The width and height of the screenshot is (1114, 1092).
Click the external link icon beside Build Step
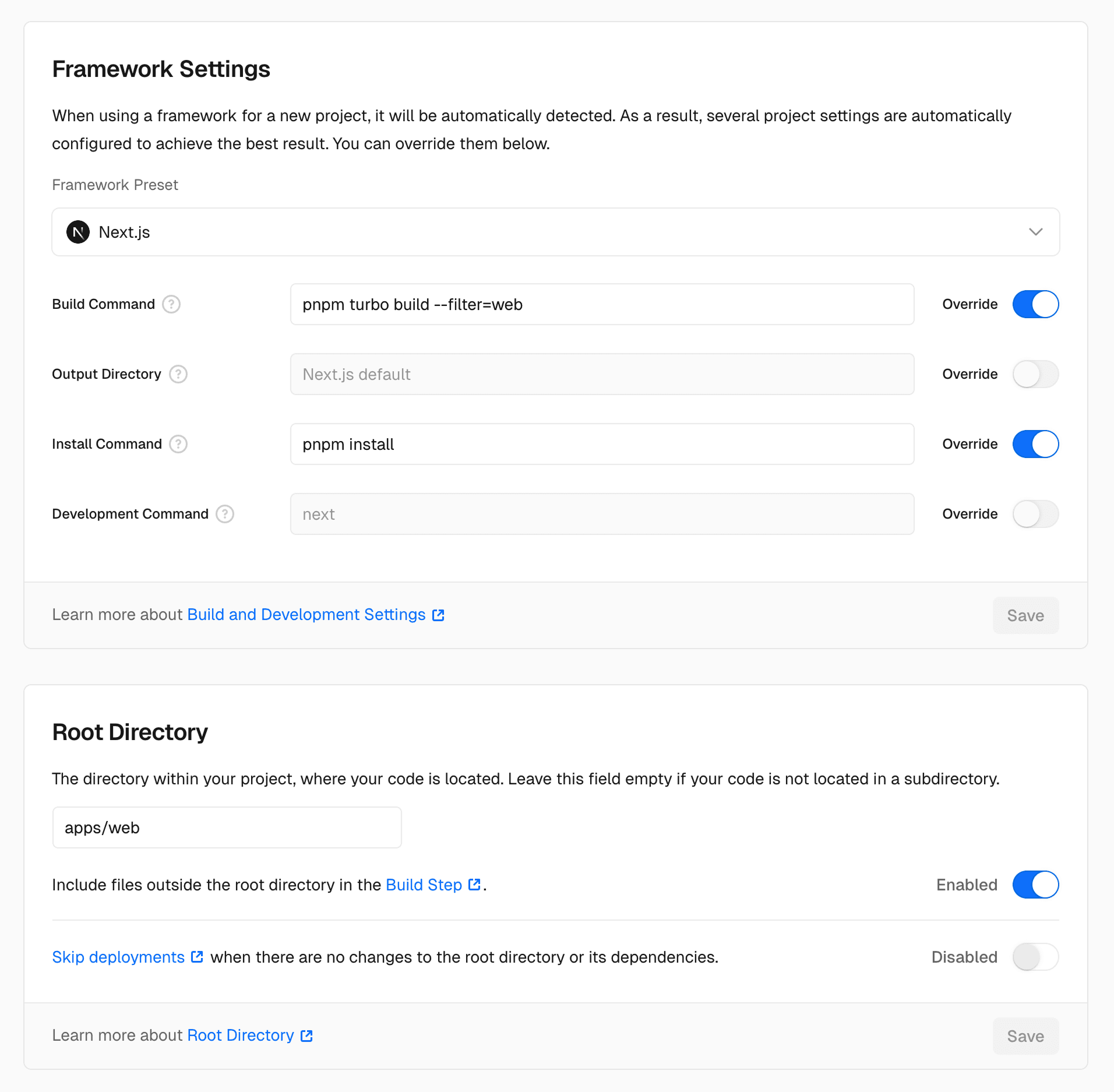[474, 884]
